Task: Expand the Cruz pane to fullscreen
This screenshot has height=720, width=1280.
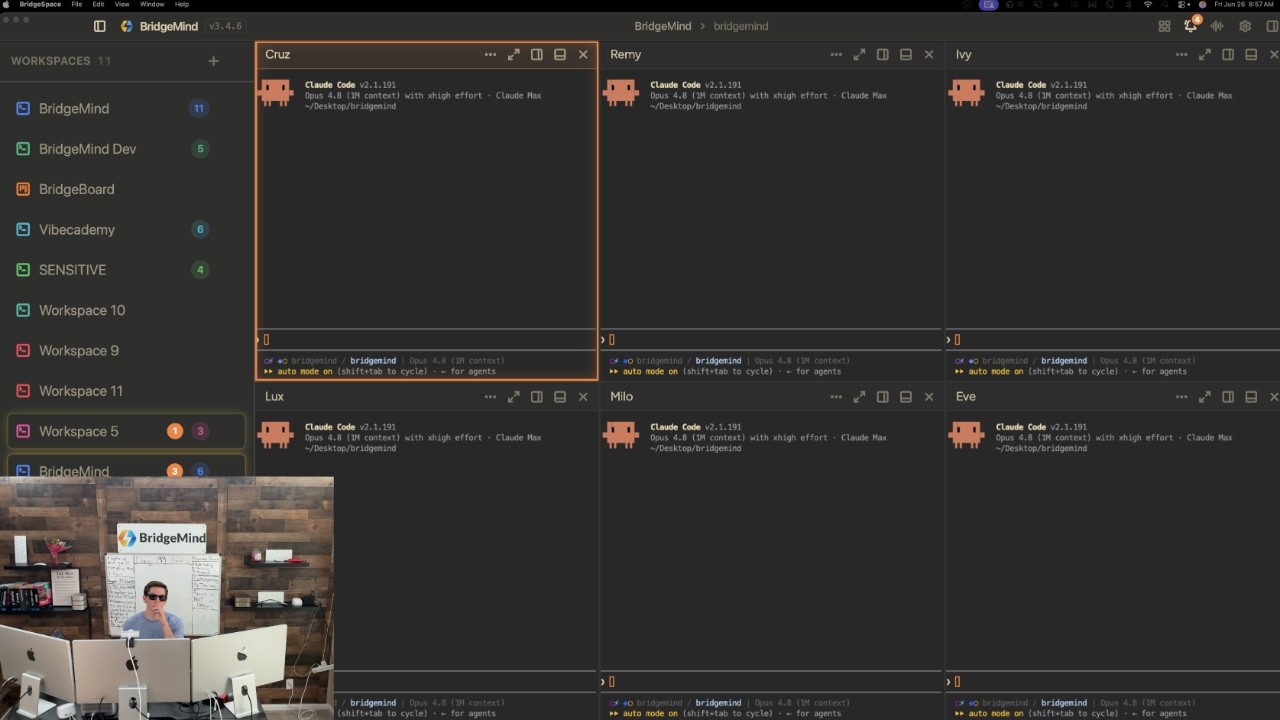Action: [513, 55]
